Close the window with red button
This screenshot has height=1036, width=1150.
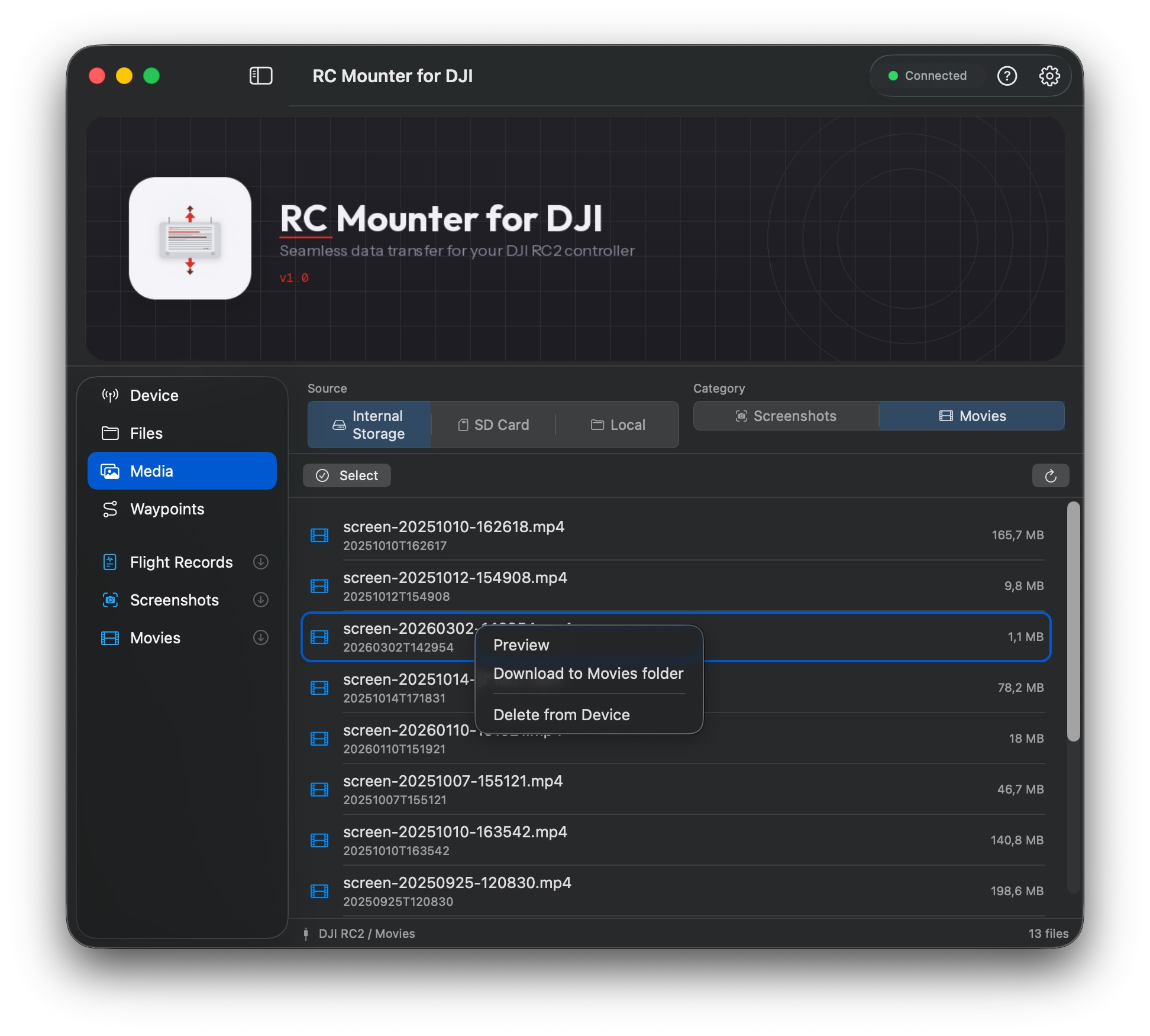[x=97, y=76]
